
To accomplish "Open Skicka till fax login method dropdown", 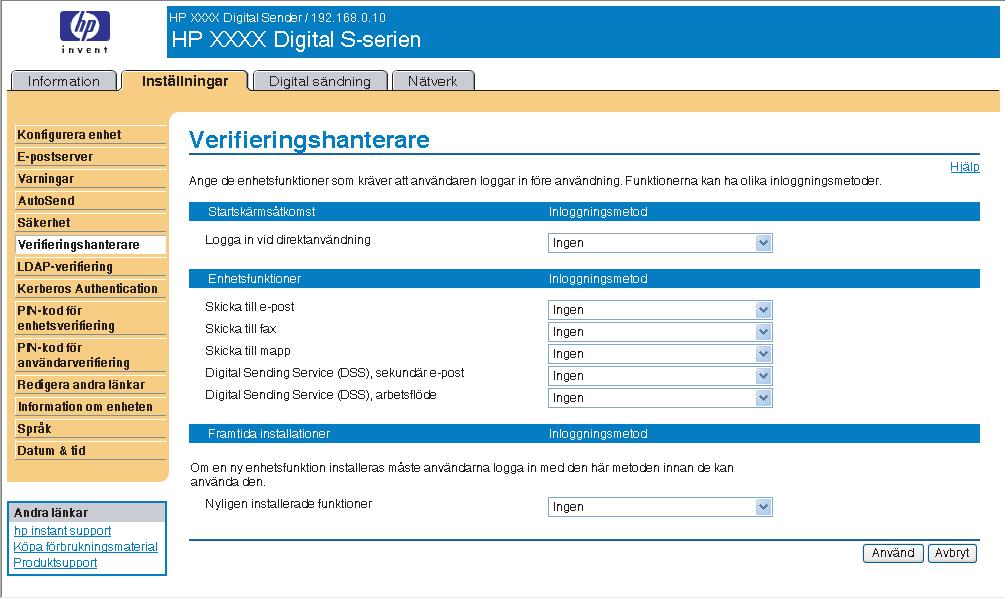I will [660, 332].
